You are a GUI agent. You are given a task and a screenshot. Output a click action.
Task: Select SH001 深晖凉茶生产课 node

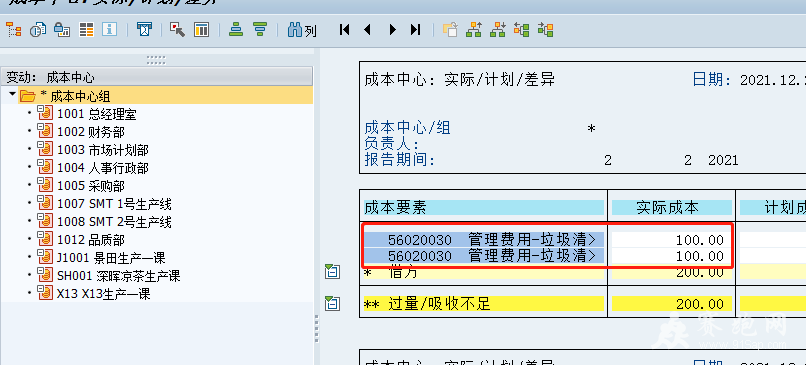(119, 276)
